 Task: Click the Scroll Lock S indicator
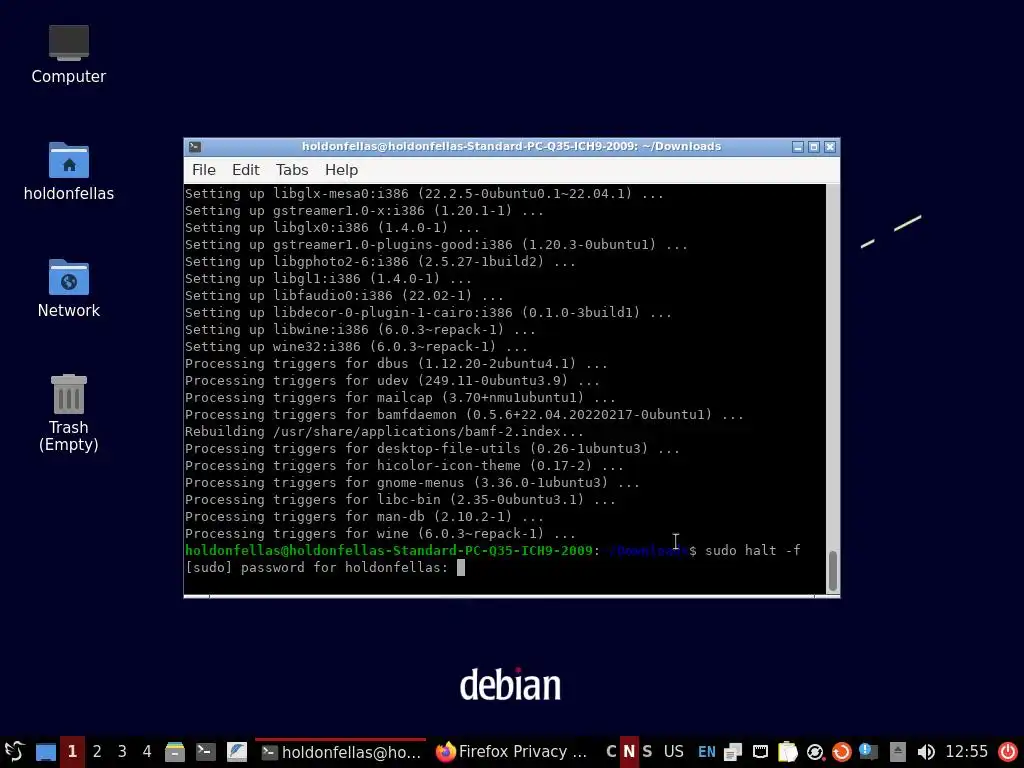point(647,752)
